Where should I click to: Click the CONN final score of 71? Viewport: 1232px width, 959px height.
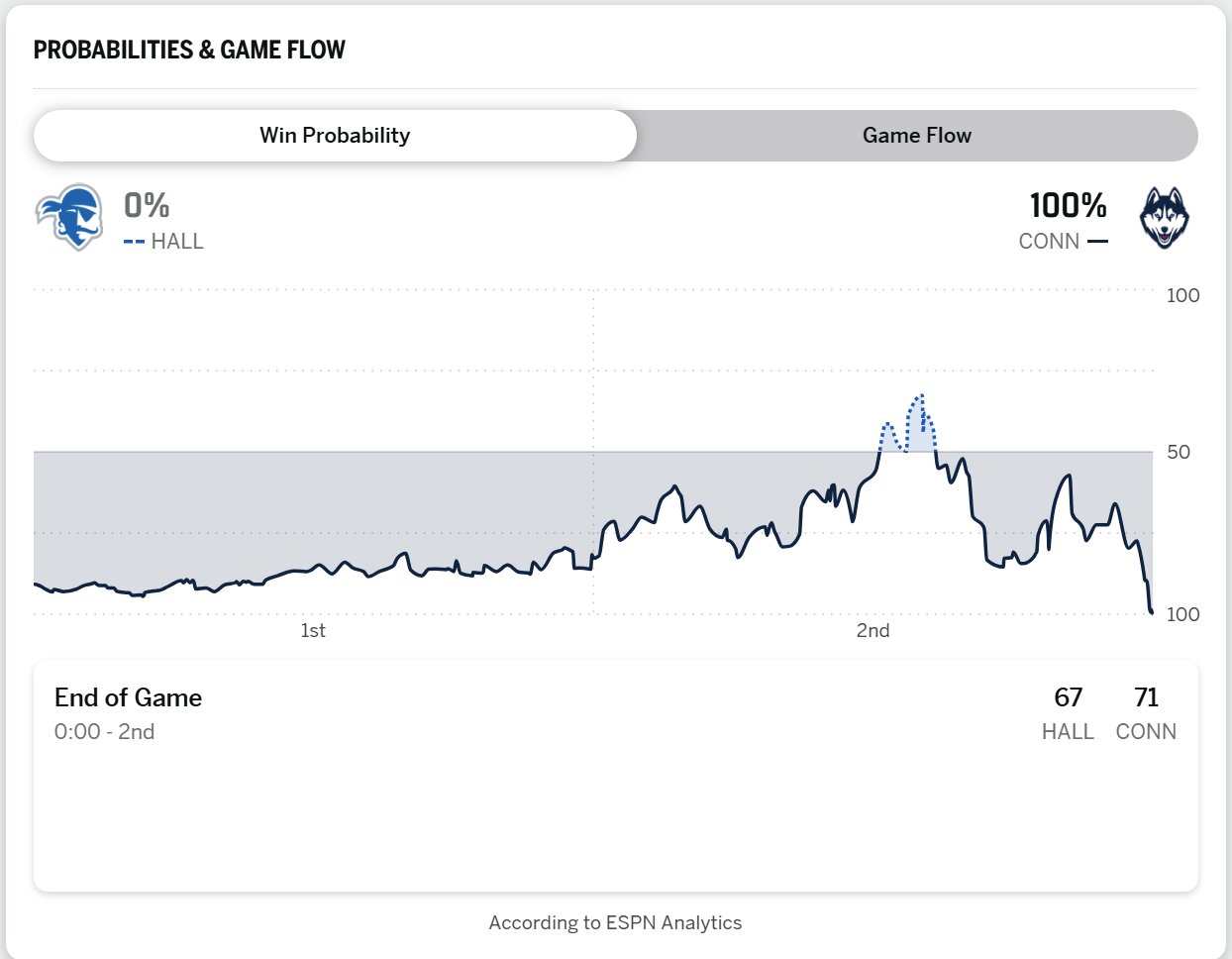(x=1146, y=697)
